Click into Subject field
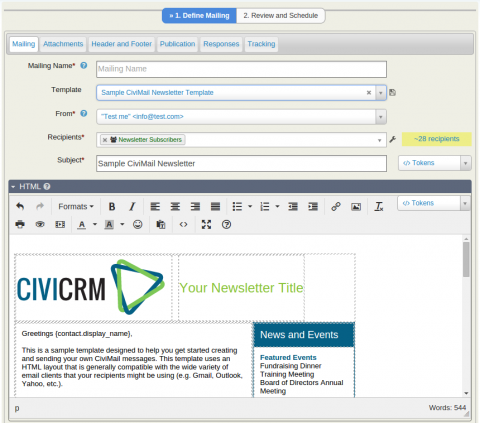The width and height of the screenshot is (480, 423). click(241, 163)
